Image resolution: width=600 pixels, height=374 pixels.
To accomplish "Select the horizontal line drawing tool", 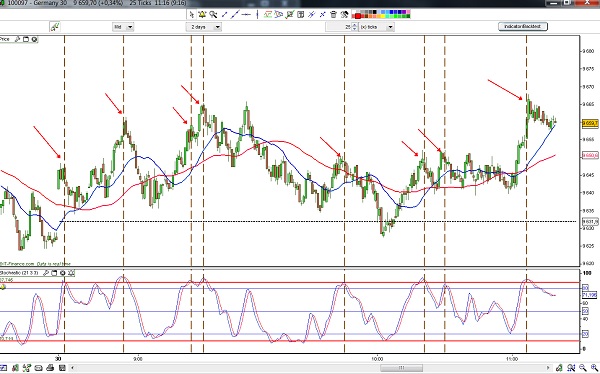I will [246, 15].
